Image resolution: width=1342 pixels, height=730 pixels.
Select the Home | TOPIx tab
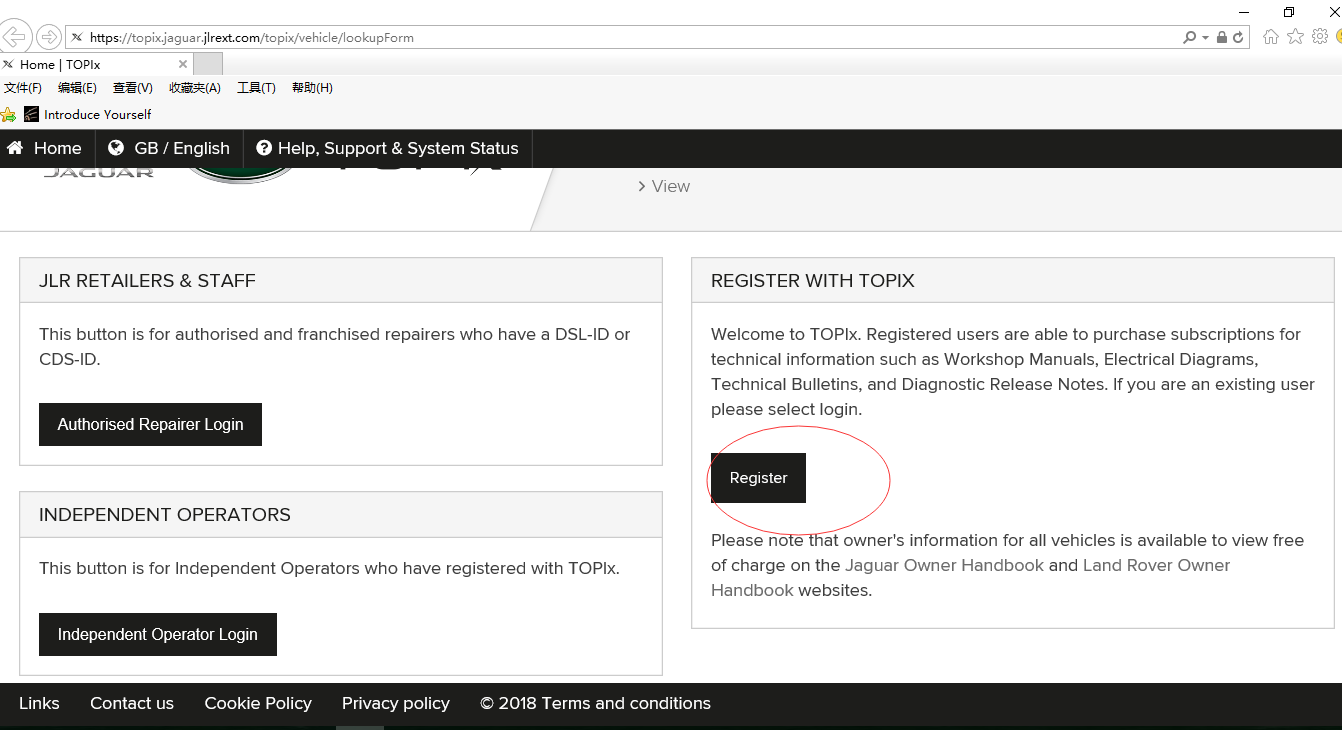point(96,64)
